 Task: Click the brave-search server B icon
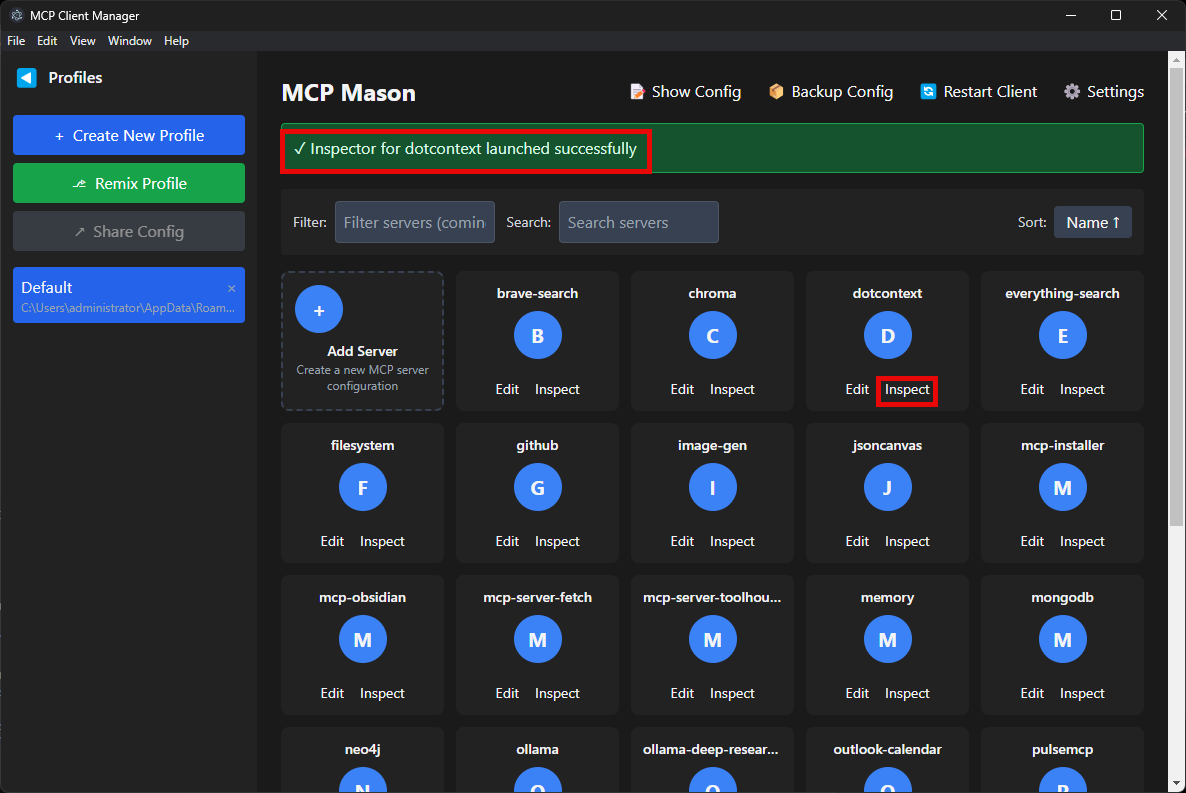pyautogui.click(x=537, y=335)
